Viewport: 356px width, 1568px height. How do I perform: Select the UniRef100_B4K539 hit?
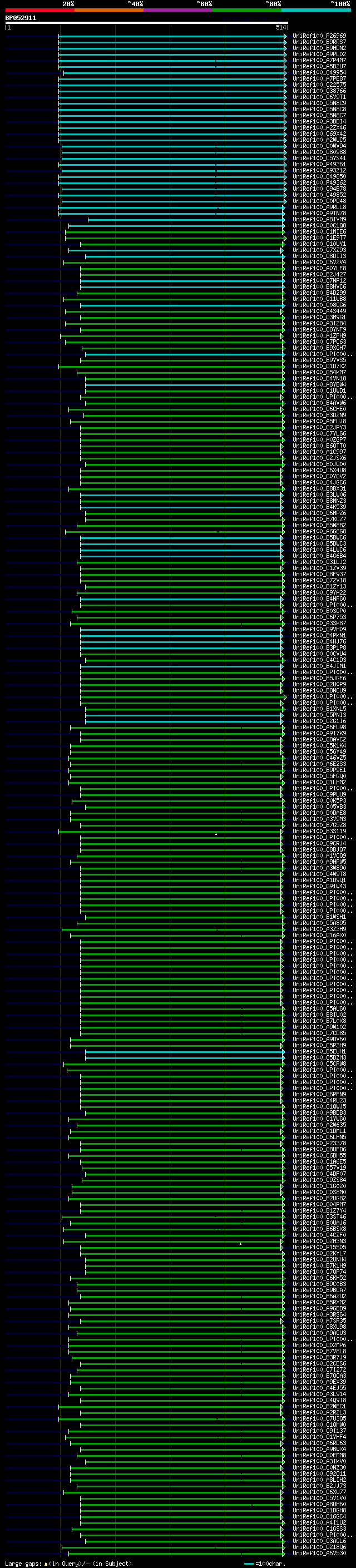click(x=319, y=506)
